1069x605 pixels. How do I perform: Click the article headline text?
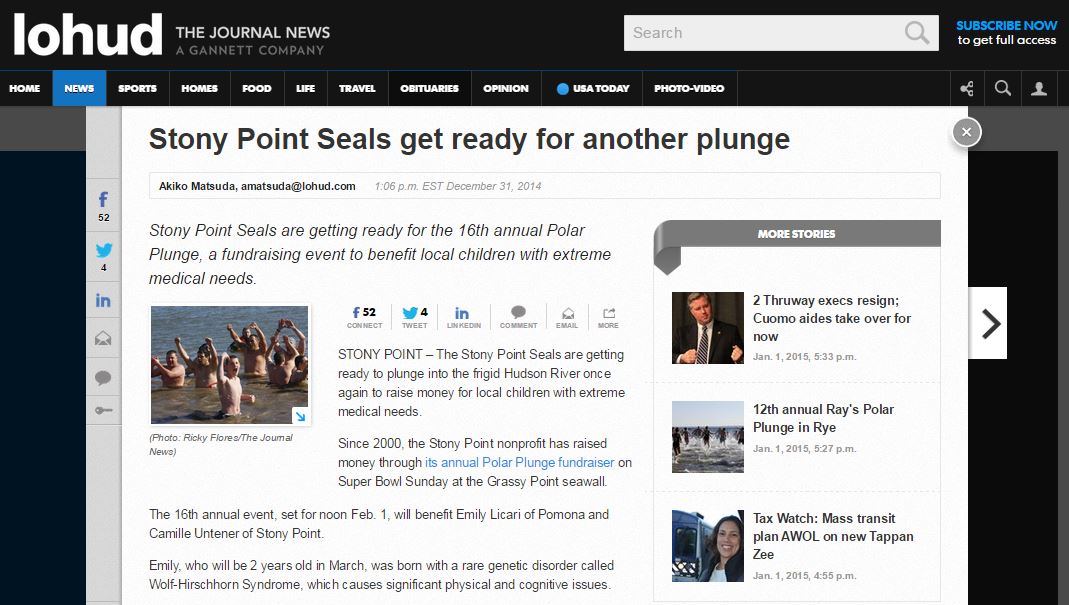(x=469, y=139)
